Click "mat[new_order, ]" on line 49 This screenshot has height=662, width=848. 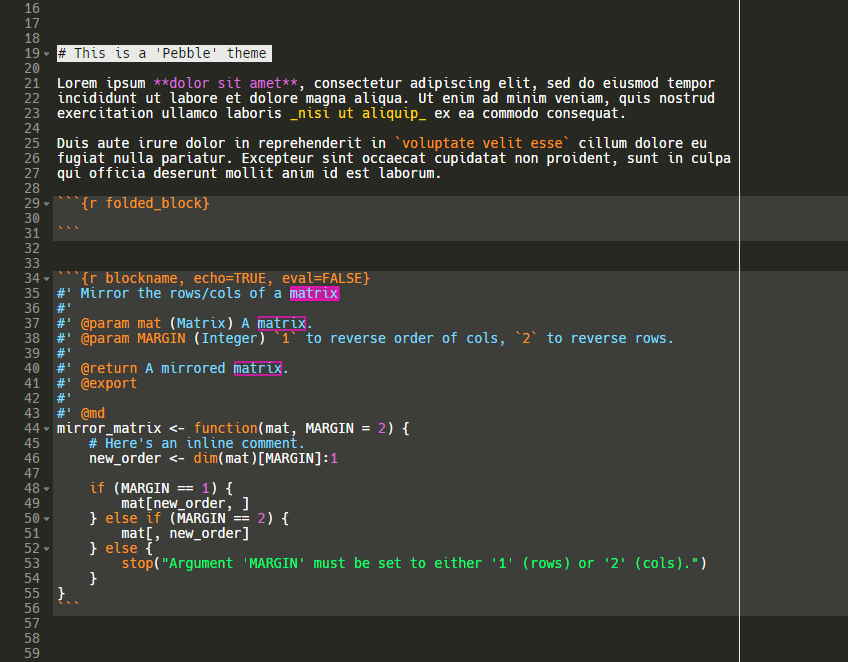tap(186, 503)
